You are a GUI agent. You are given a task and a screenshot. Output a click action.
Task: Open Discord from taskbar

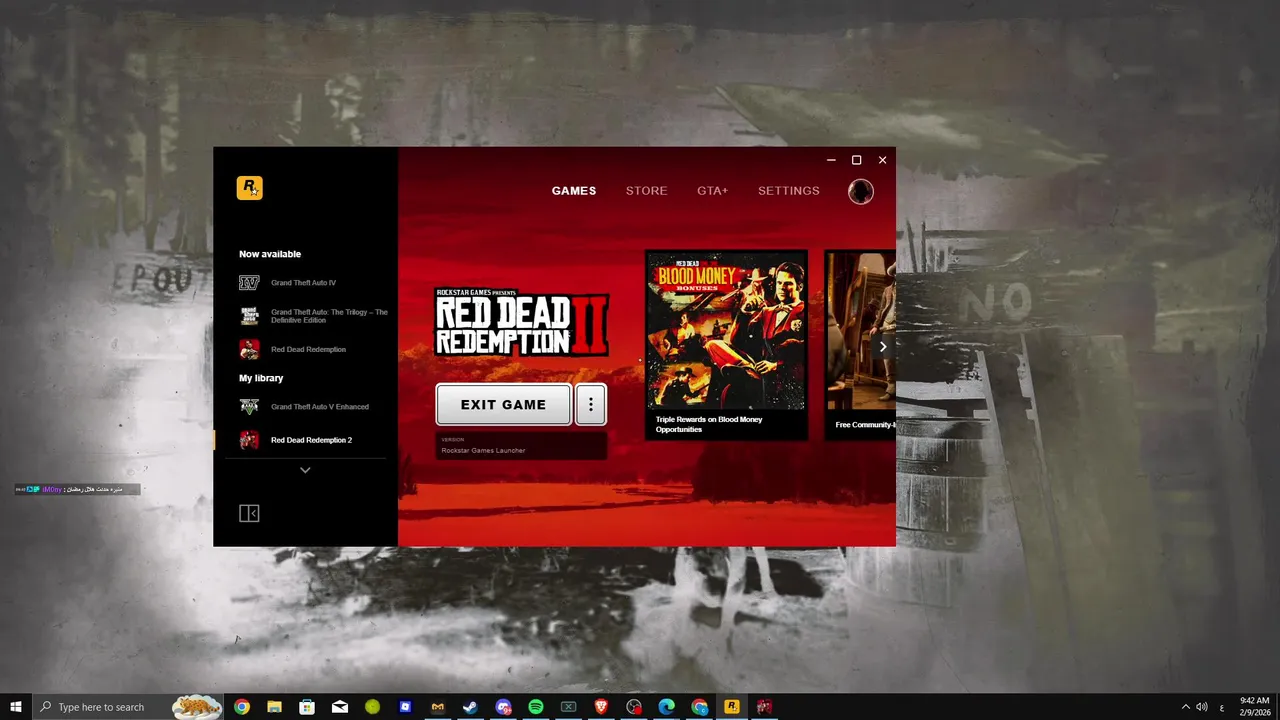pyautogui.click(x=503, y=707)
